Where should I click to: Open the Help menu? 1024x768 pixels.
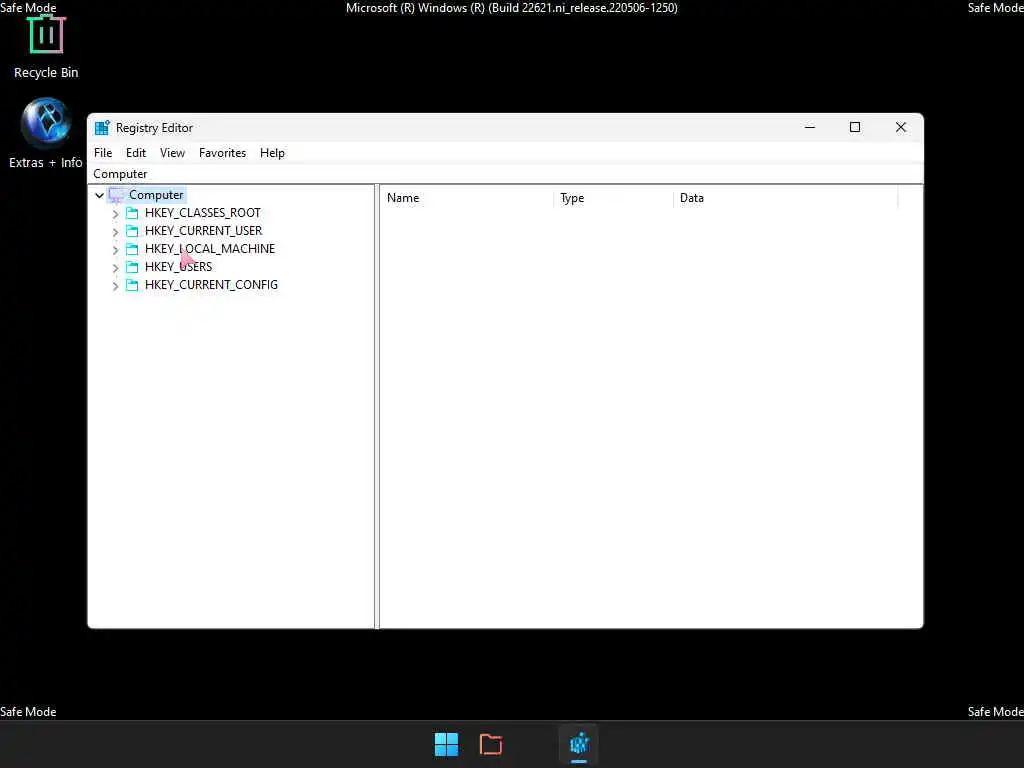click(272, 153)
